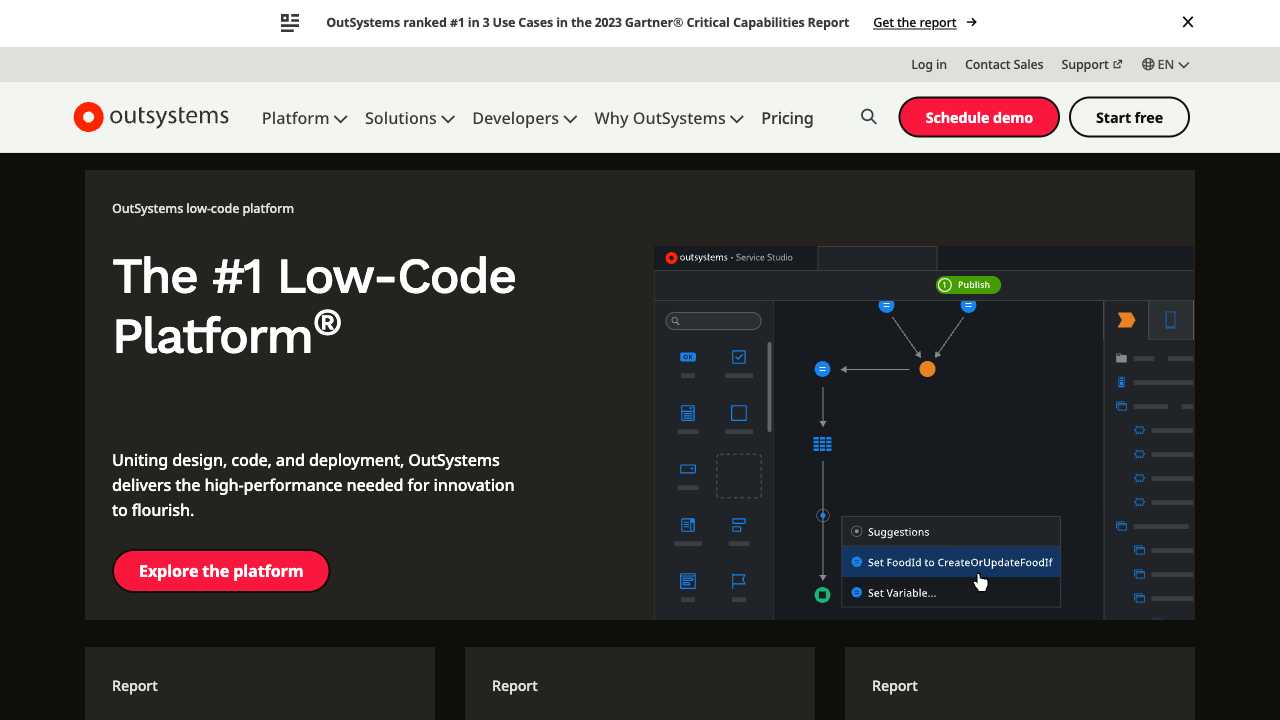Click the Log in link
The width and height of the screenshot is (1280, 720).
click(x=929, y=64)
